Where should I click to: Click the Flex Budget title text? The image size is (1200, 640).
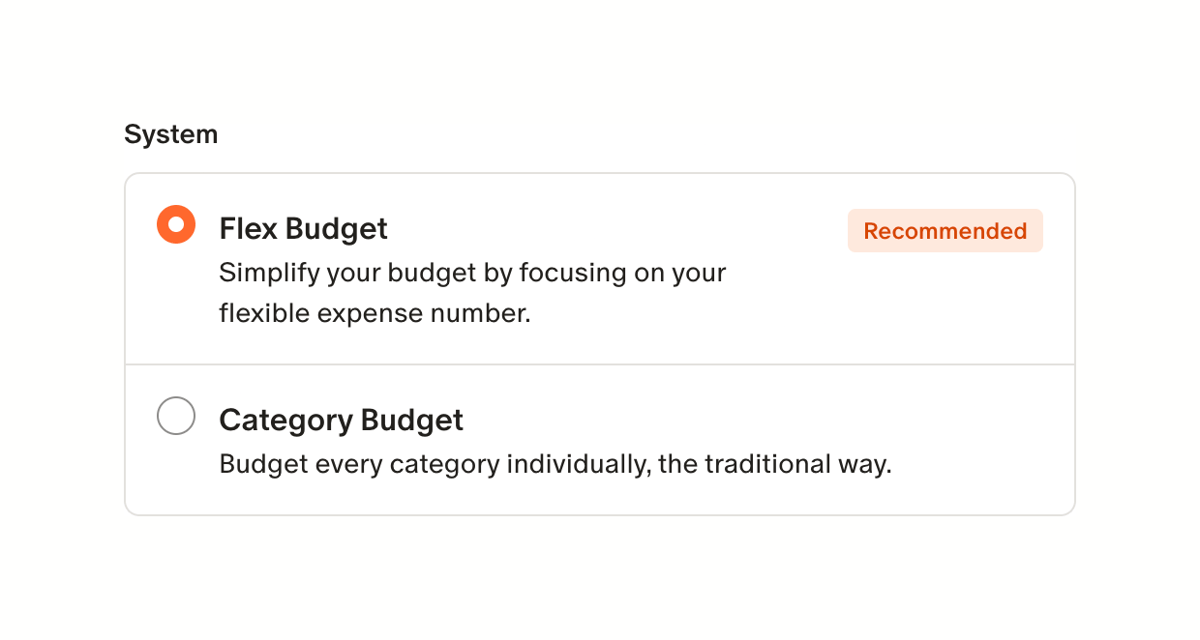[x=303, y=229]
